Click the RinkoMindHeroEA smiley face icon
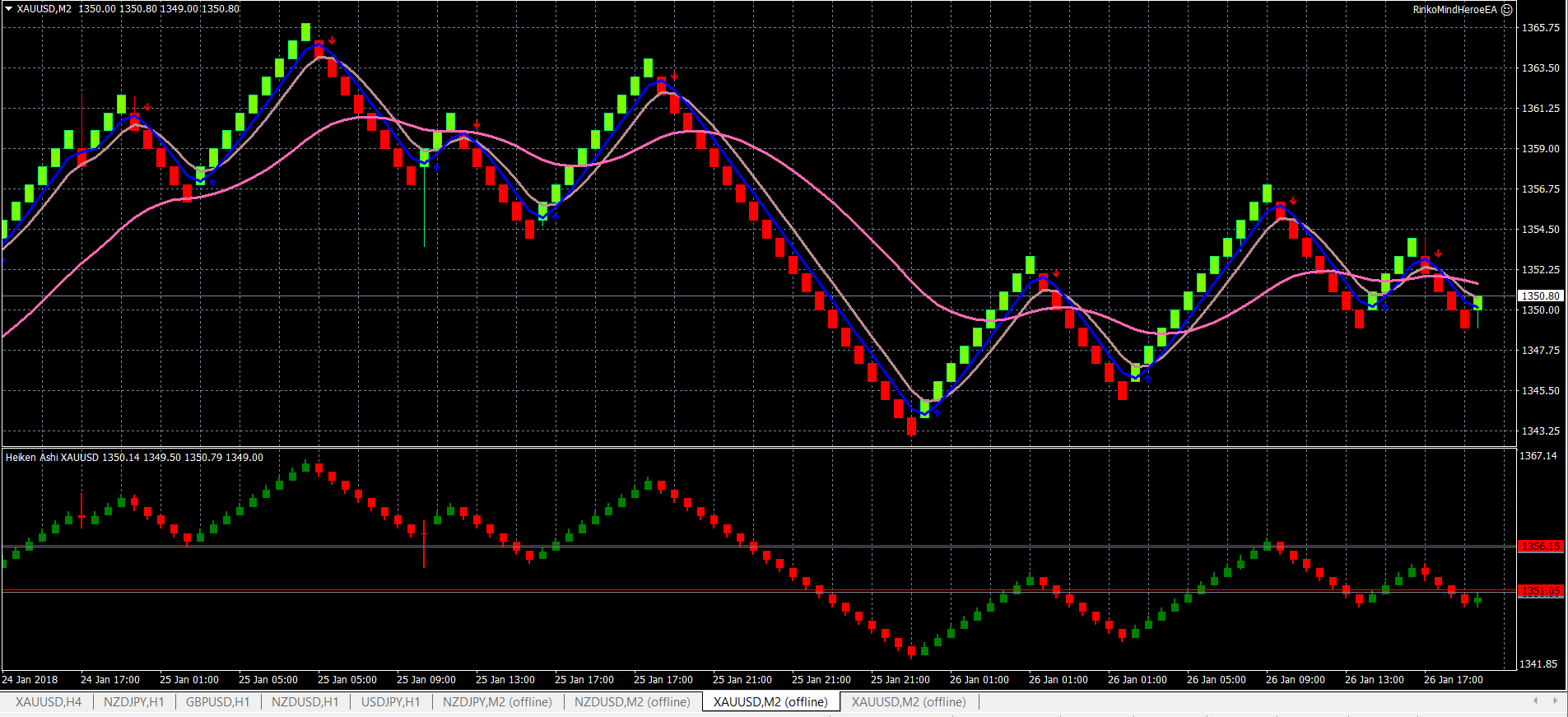Viewport: 1568px width, 717px height. point(1507,10)
